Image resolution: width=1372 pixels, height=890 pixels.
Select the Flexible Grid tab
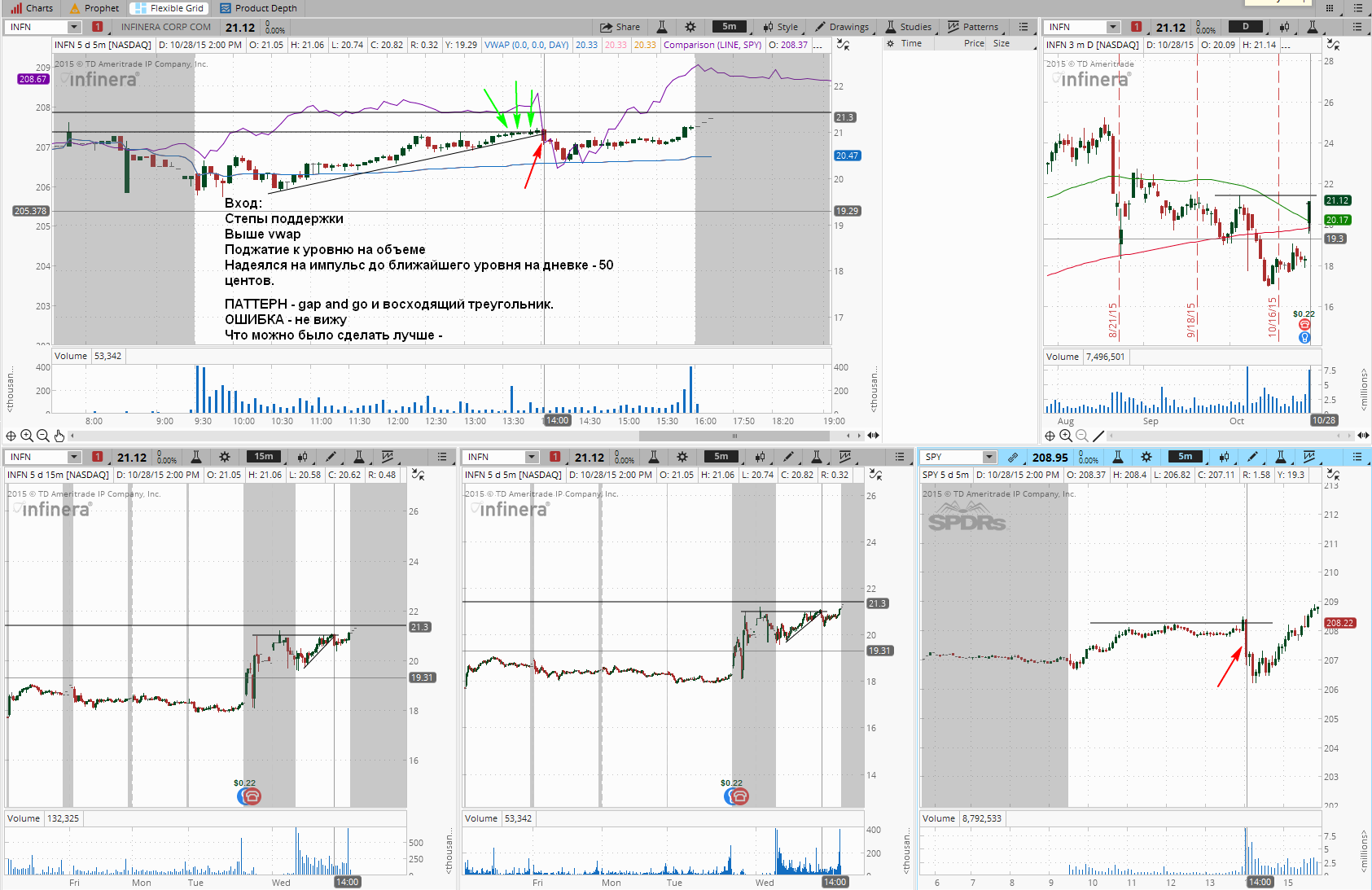(x=169, y=8)
